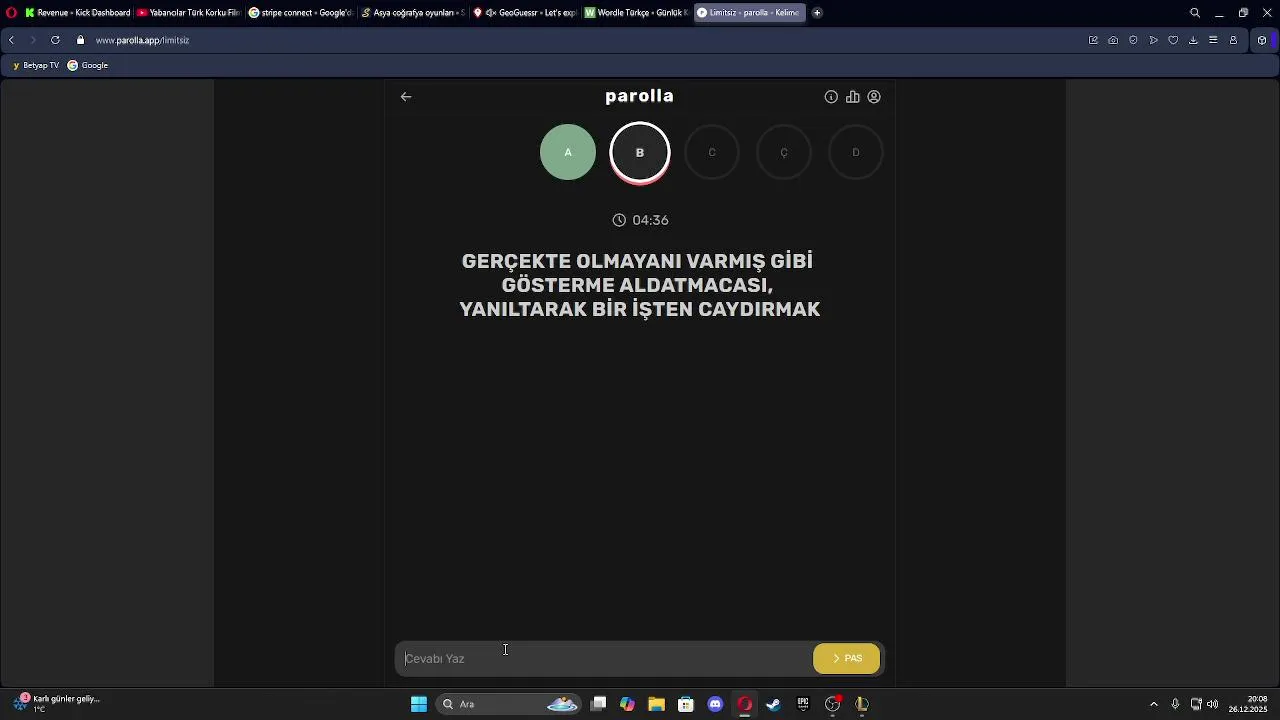
Task: Open the Betyap TV bookmark
Action: [36, 65]
